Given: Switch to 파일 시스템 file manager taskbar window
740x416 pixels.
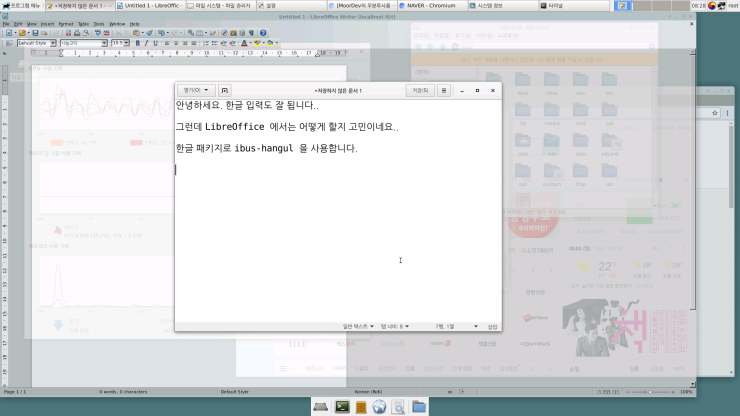Looking at the screenshot, I should point(221,6).
